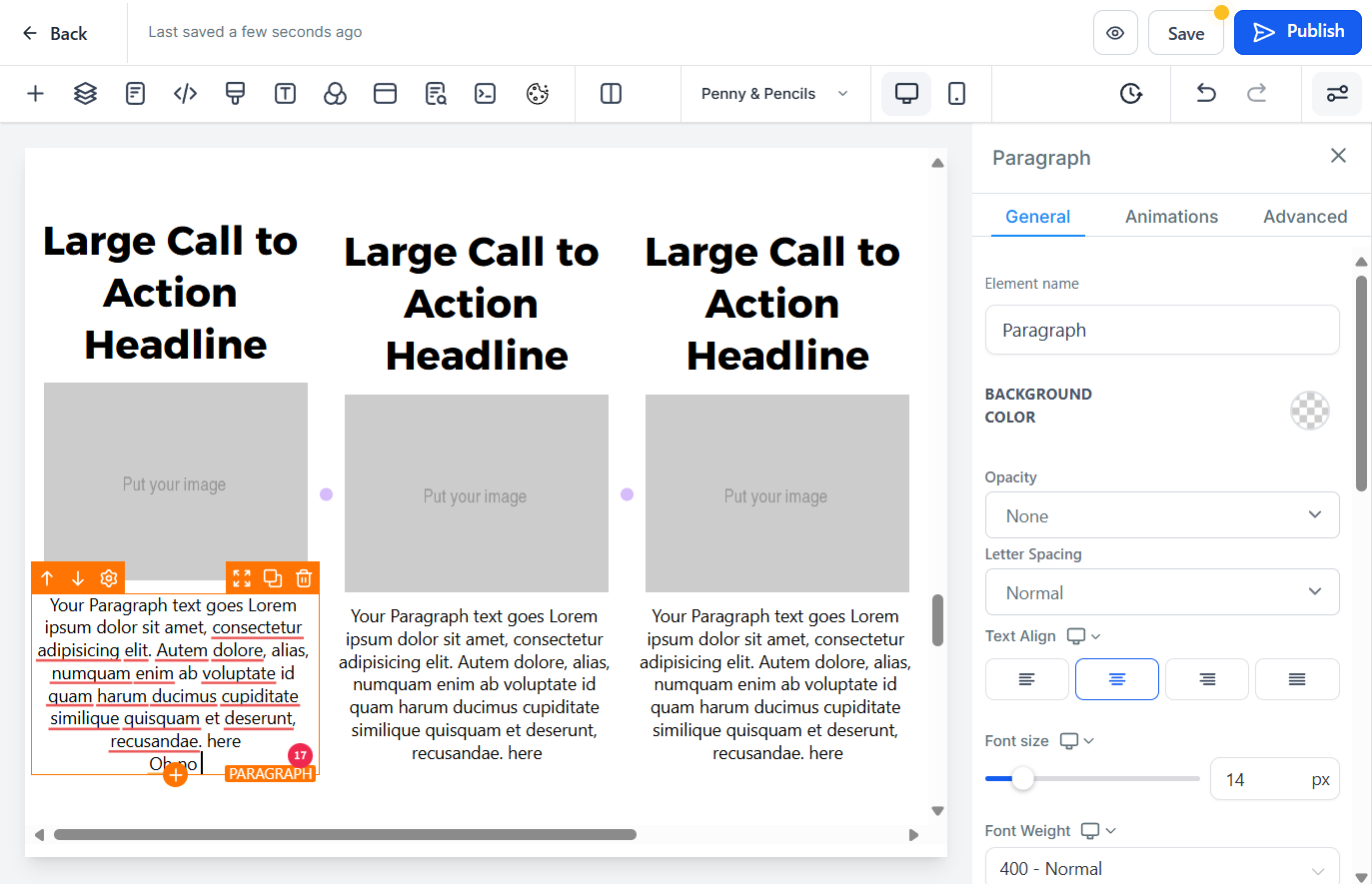Open the Penny & Pencils dropdown
1372x884 pixels.
775,94
